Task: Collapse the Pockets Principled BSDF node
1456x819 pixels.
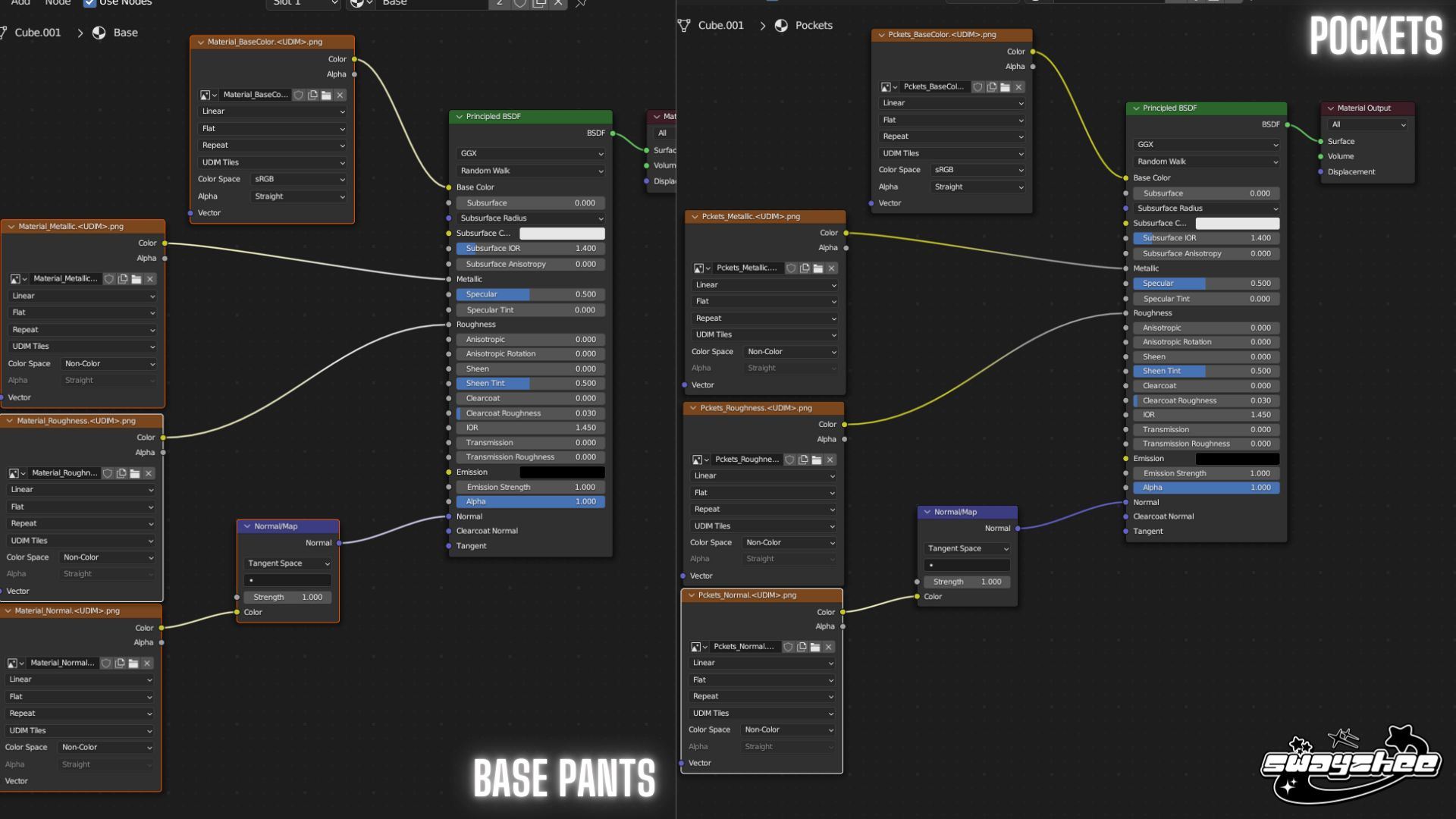Action: pos(1136,108)
